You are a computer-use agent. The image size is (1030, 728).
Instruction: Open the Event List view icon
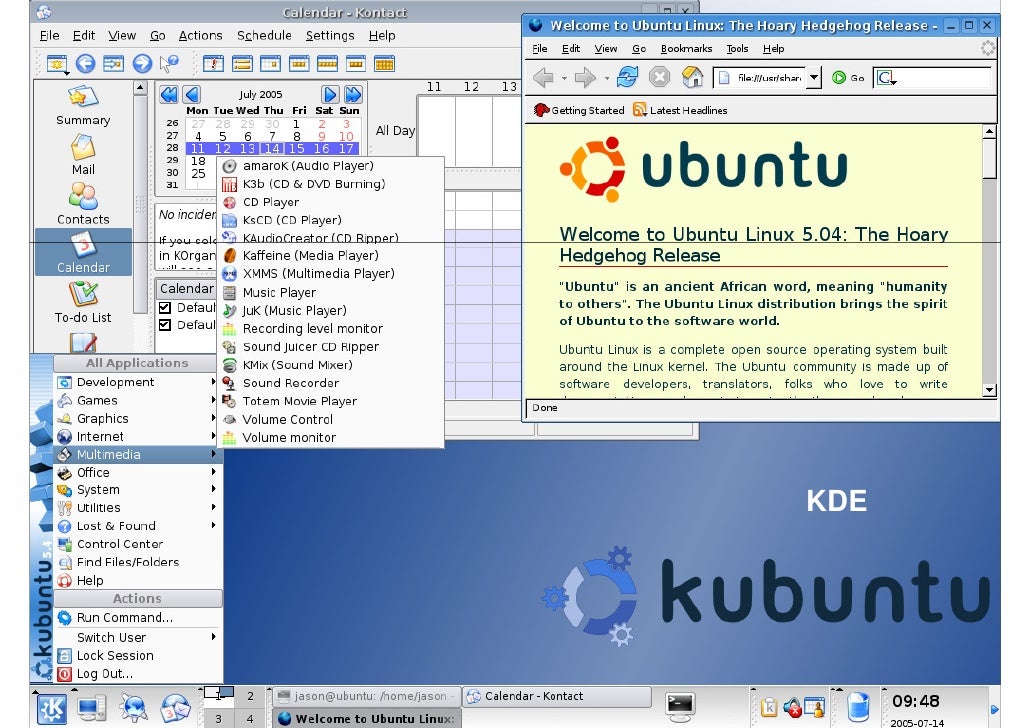[242, 64]
